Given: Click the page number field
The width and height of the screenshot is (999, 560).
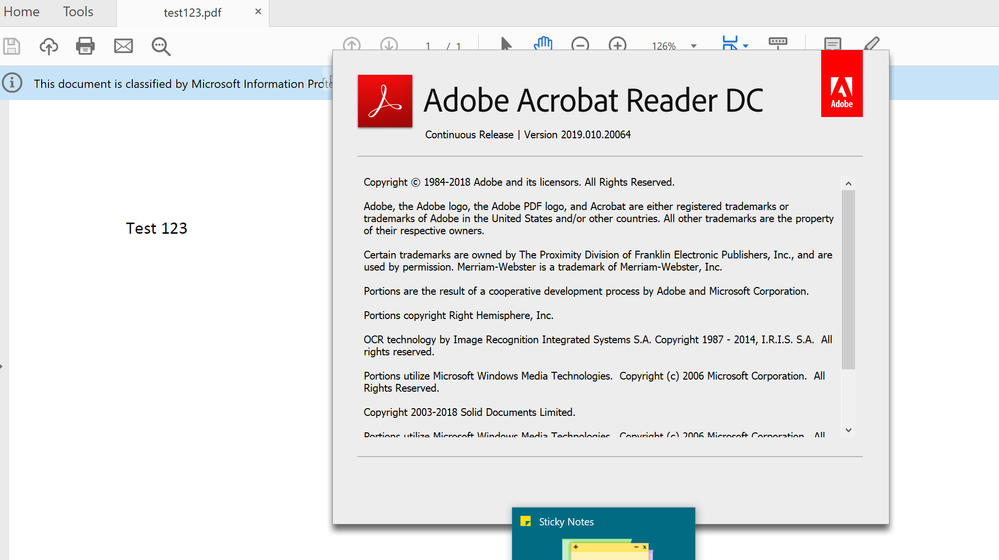Looking at the screenshot, I should [x=428, y=46].
